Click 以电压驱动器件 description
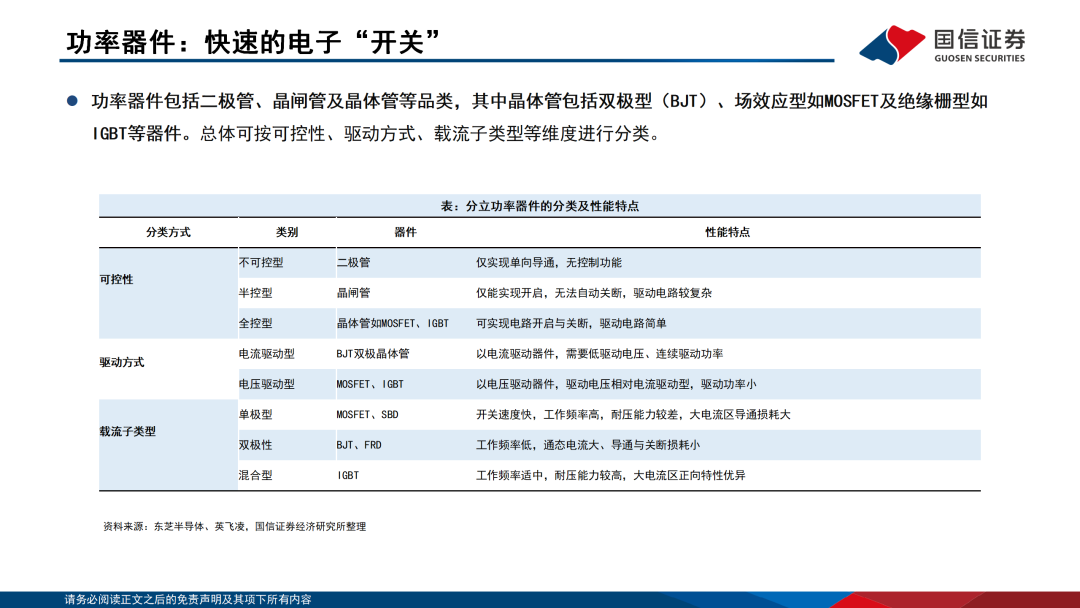 pos(616,384)
